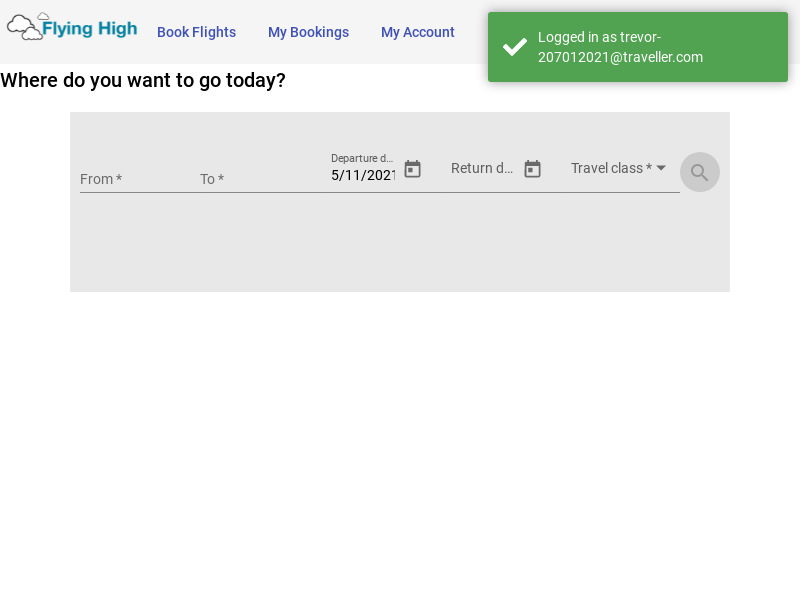The width and height of the screenshot is (800, 600).
Task: Open the My Account page
Action: pos(417,32)
